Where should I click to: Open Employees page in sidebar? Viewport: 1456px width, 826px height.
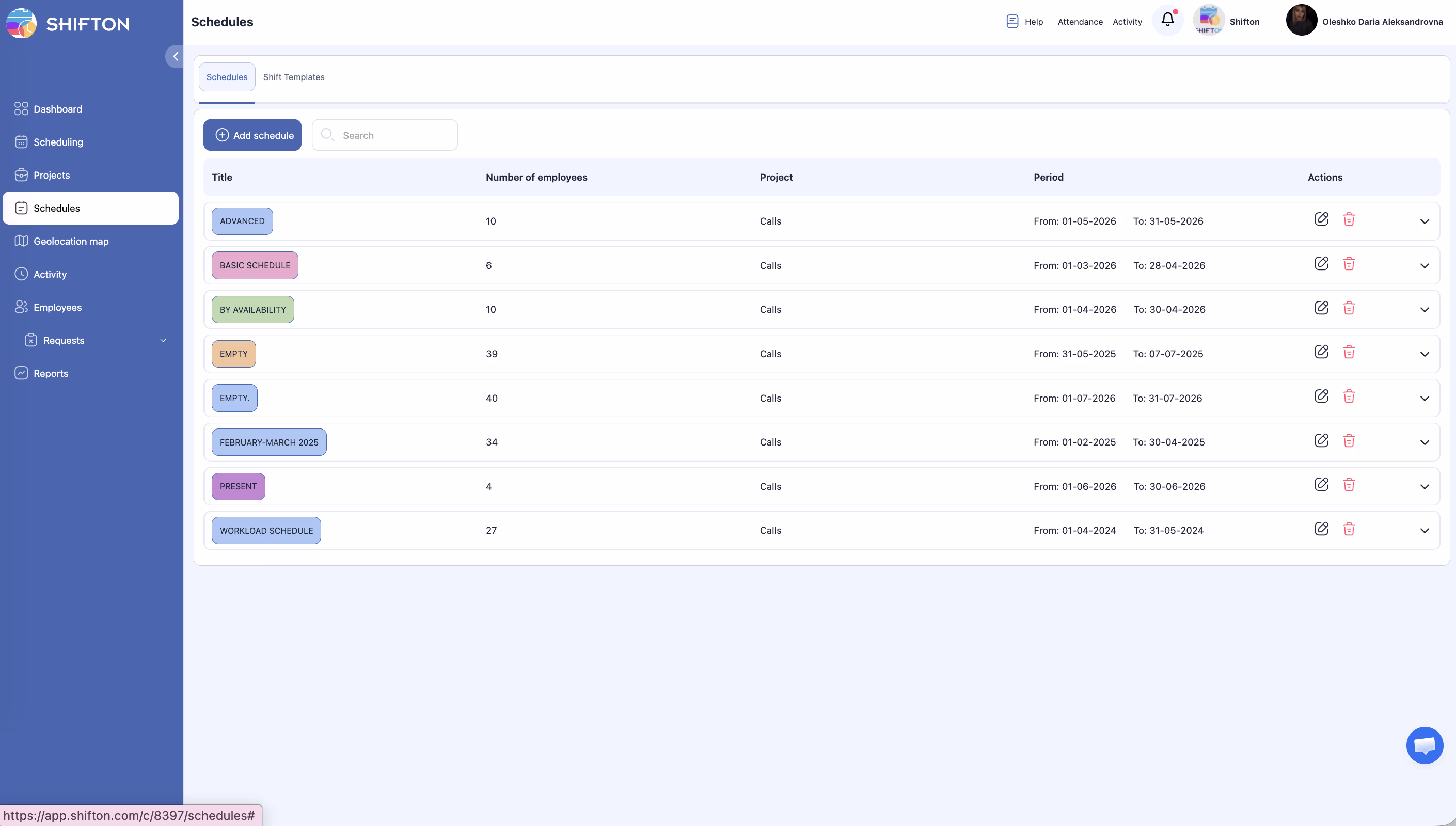coord(57,308)
